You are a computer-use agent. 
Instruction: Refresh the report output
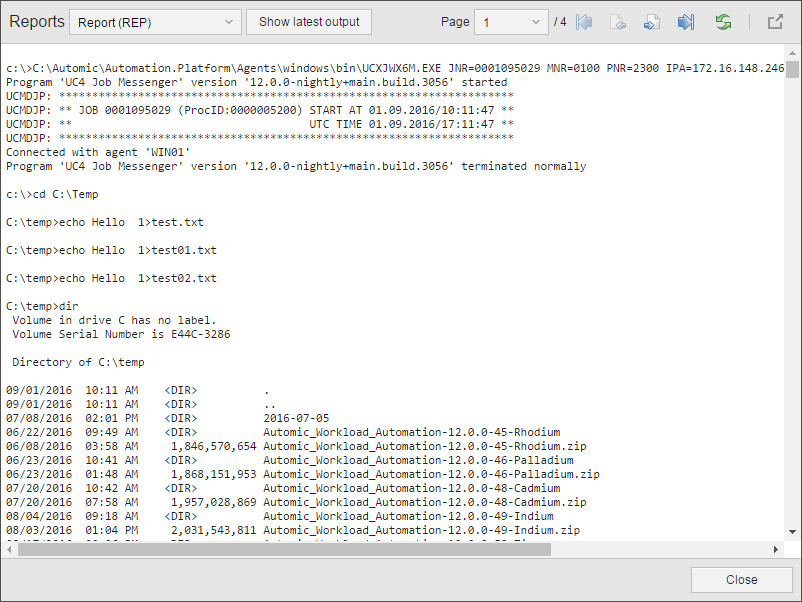coord(723,22)
